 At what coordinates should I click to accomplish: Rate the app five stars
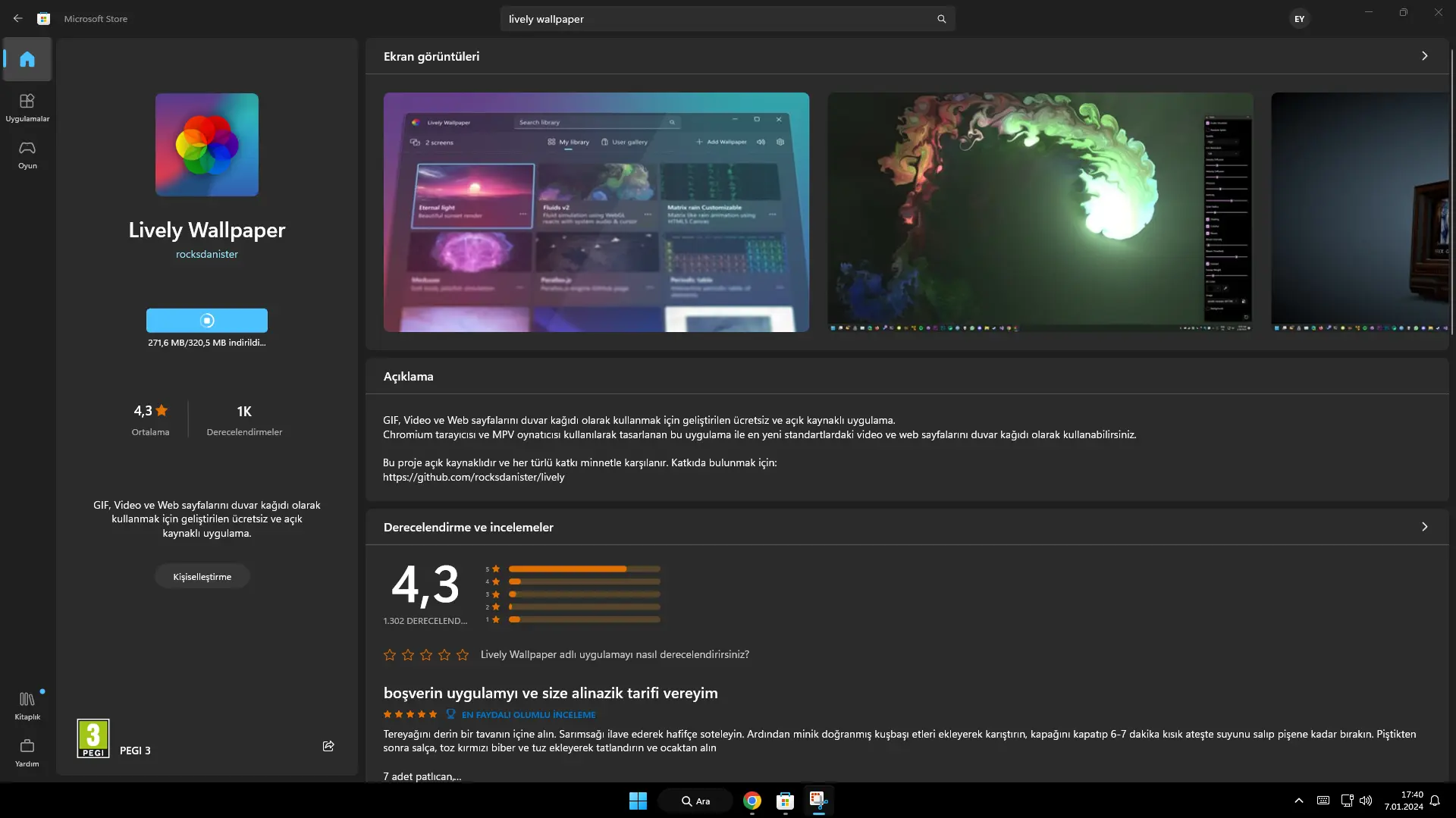[463, 655]
